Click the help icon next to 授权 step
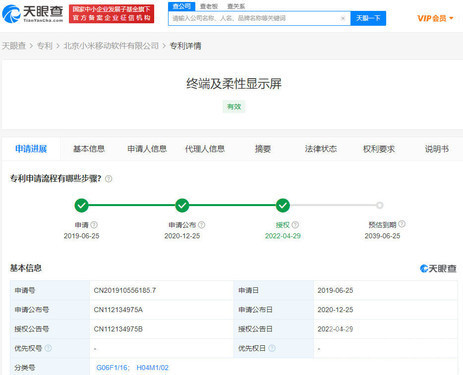 [295, 225]
